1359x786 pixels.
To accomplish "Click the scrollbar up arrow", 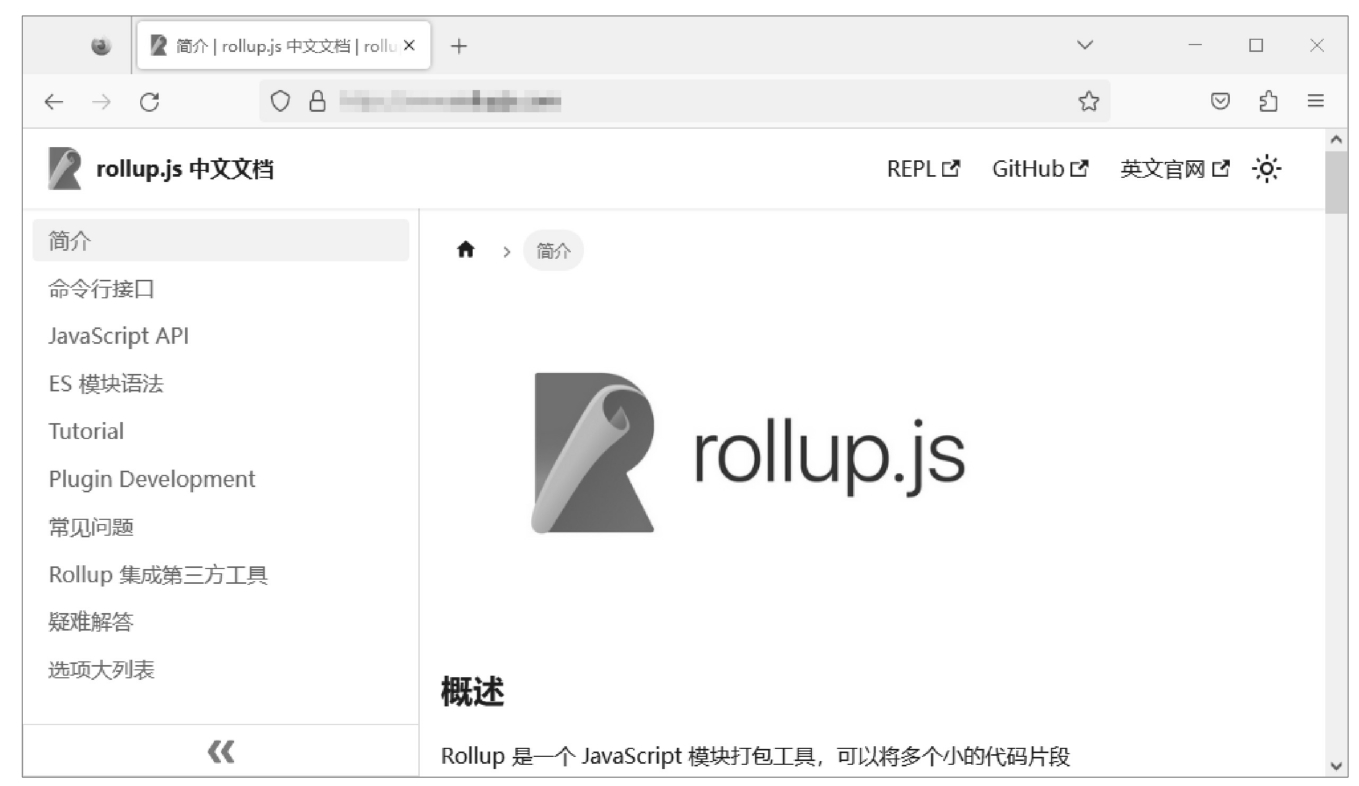I will (1337, 139).
